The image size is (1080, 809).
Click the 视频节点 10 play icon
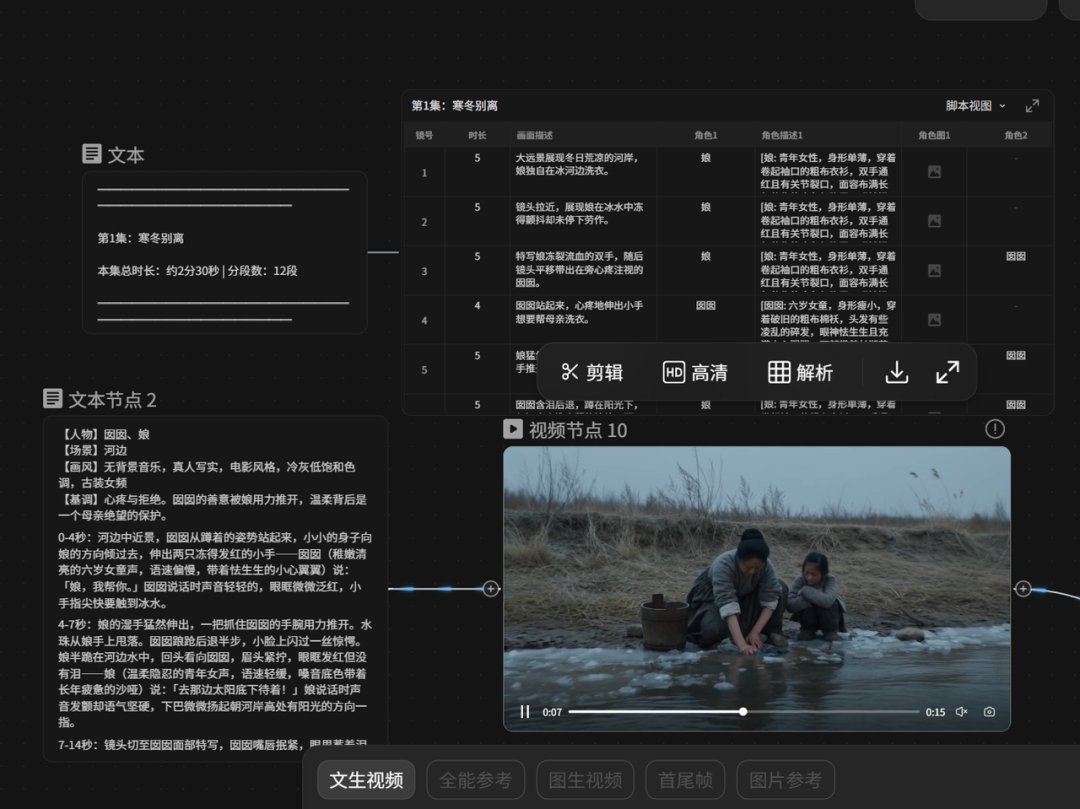tap(512, 429)
